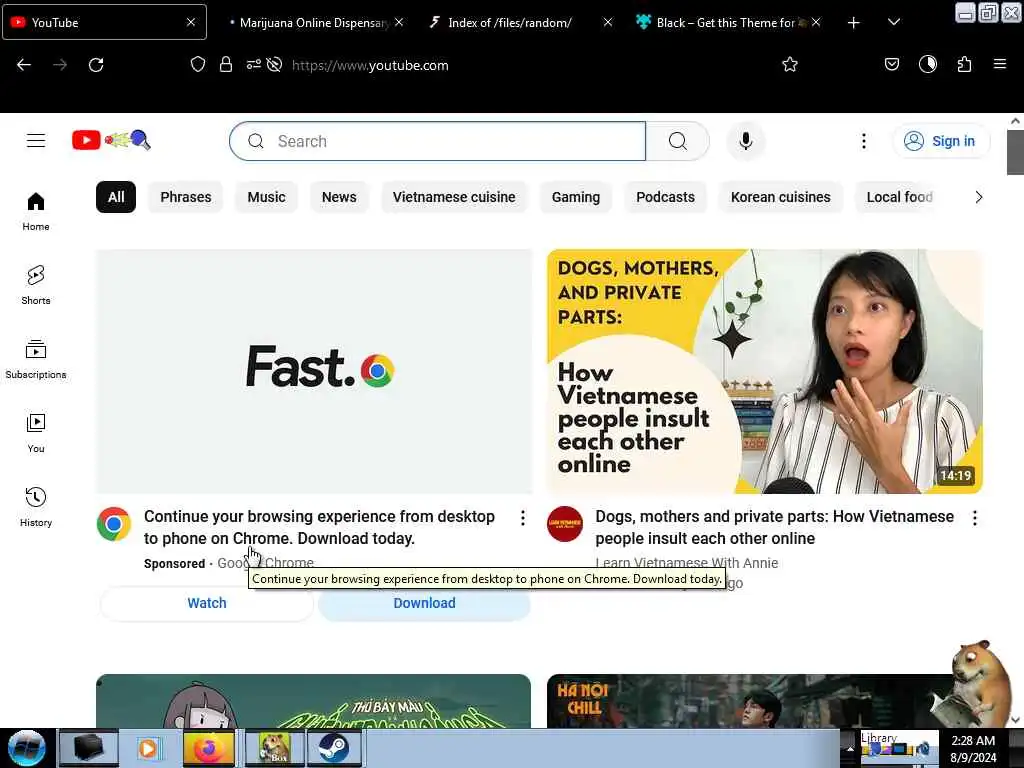Open the Firefox application menu
The height and width of the screenshot is (768, 1024).
pos(999,64)
